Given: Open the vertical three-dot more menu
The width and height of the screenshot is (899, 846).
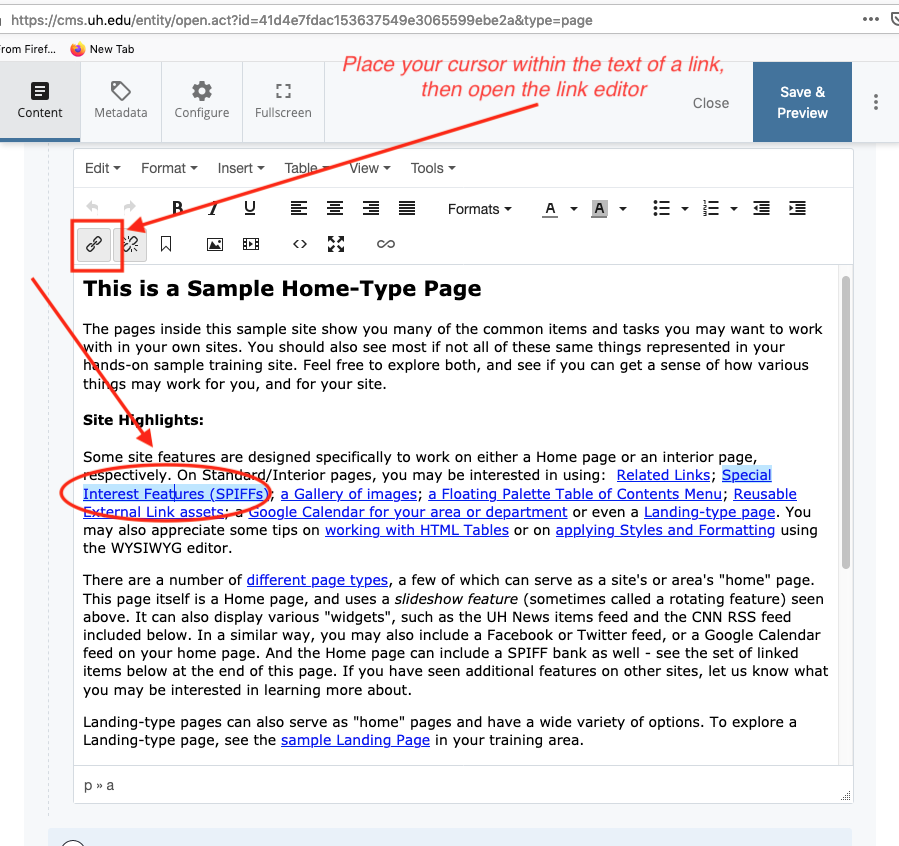Looking at the screenshot, I should (875, 102).
